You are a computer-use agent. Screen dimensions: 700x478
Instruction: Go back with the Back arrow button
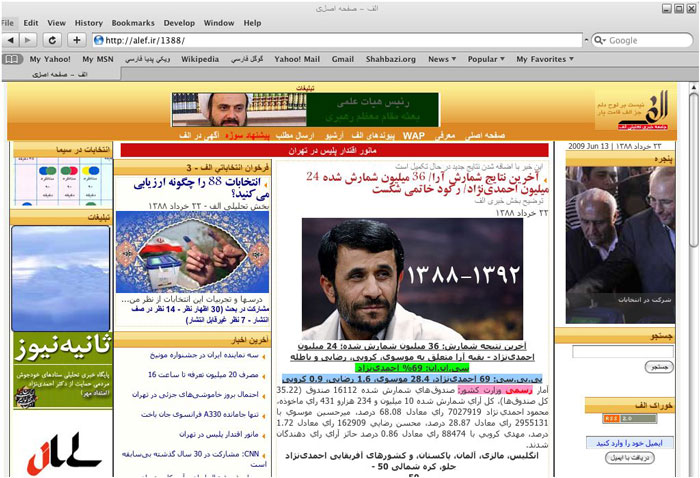point(10,40)
